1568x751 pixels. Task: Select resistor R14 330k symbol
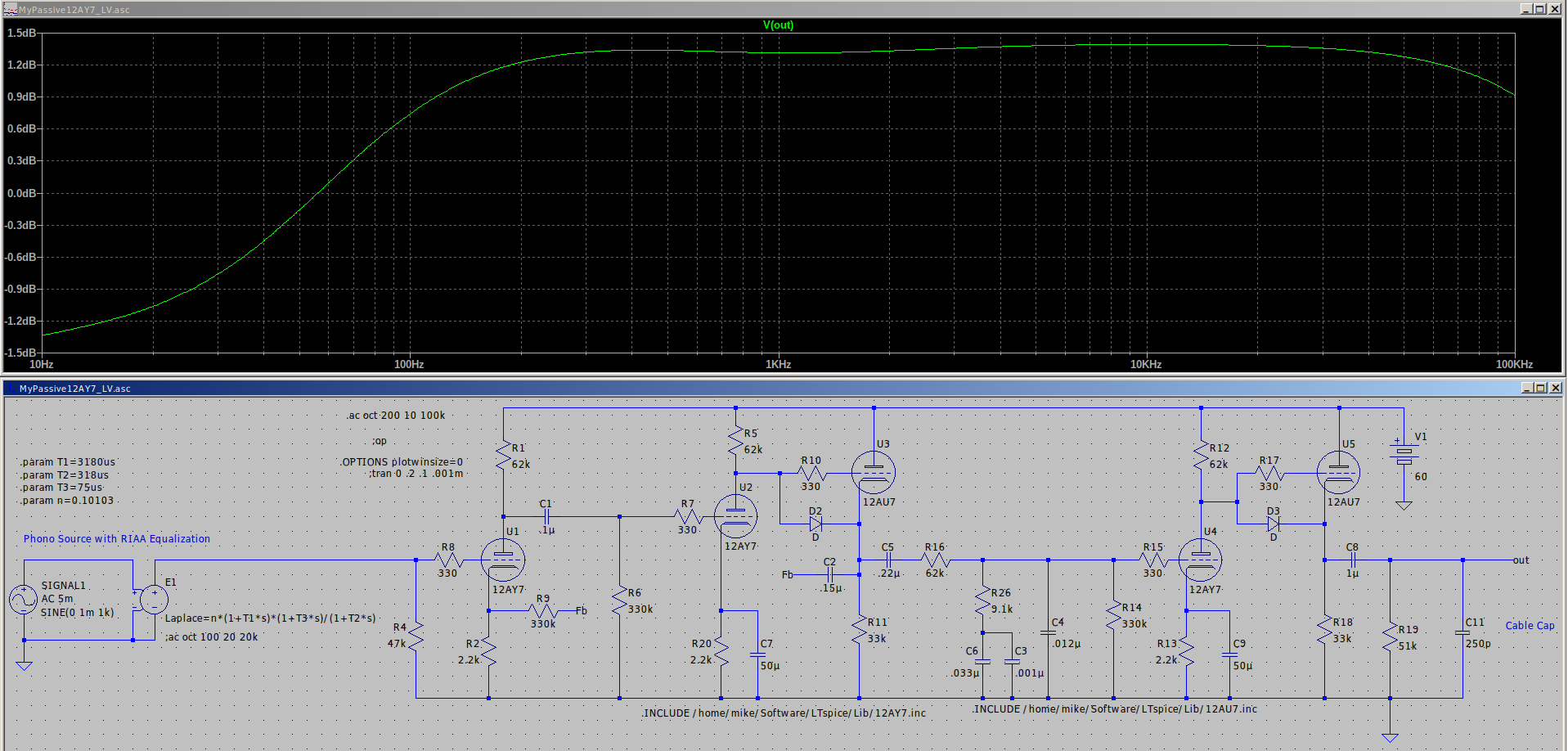pyautogui.click(x=1113, y=616)
